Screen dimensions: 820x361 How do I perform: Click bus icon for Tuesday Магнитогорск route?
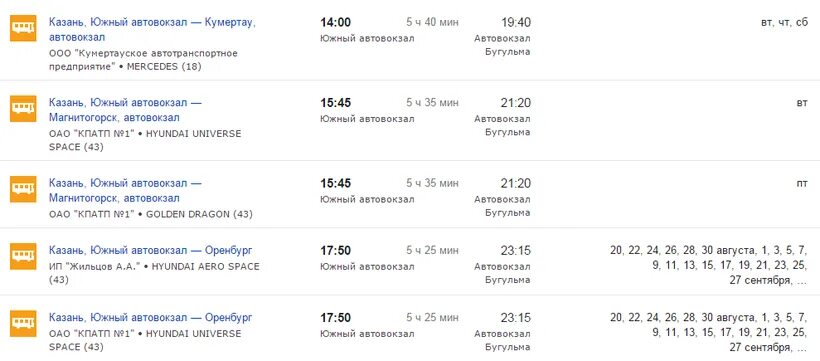point(23,108)
